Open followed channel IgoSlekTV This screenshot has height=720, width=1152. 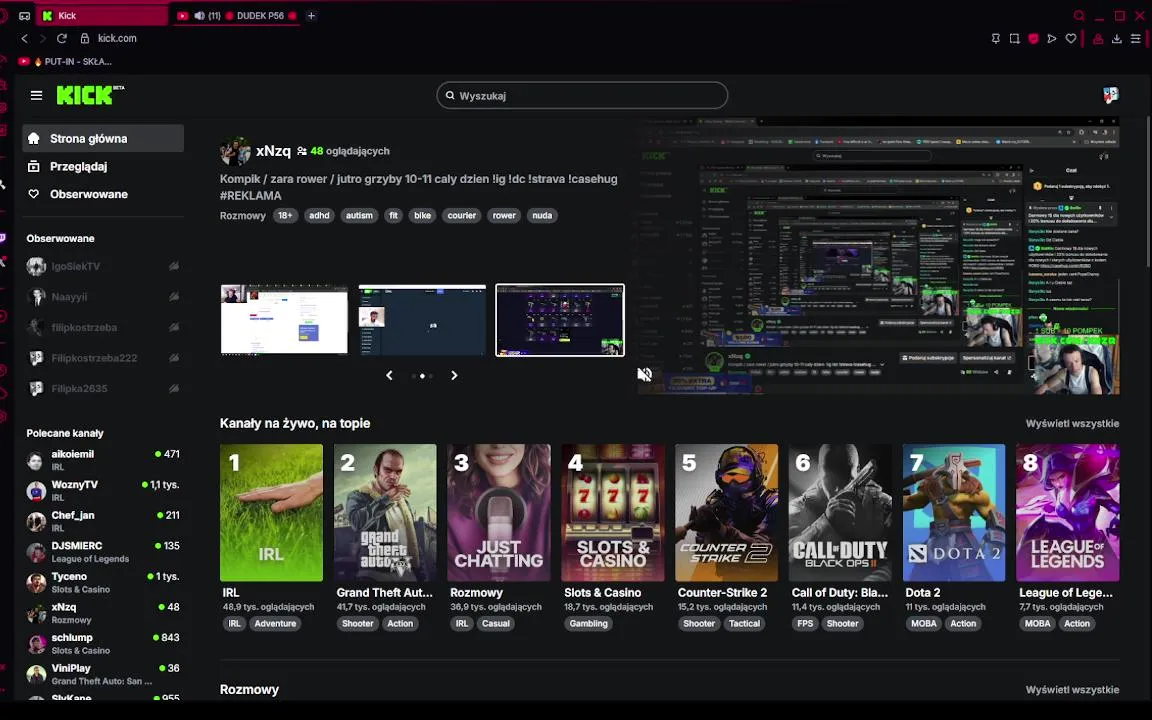[103, 266]
